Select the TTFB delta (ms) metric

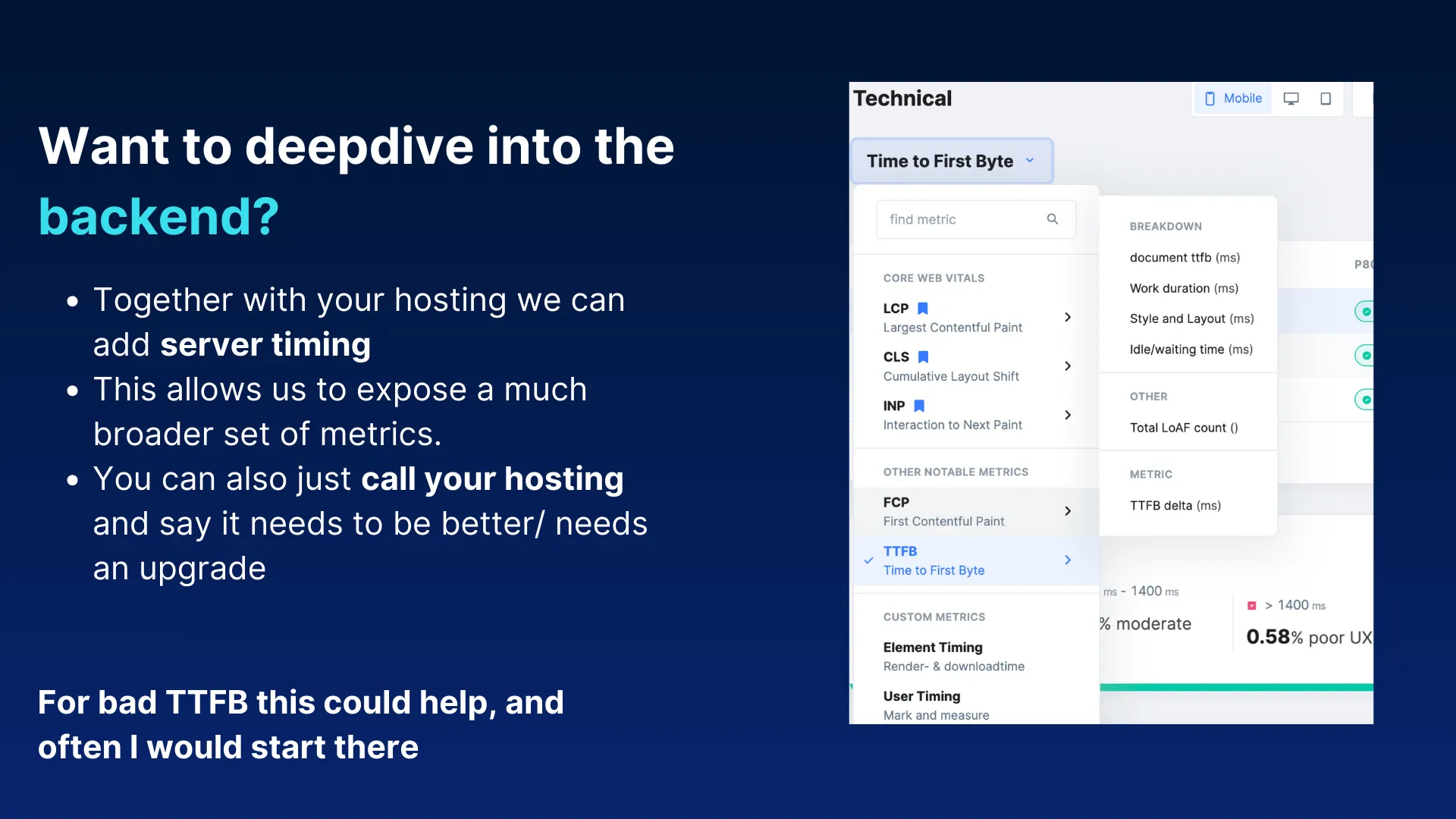point(1175,506)
